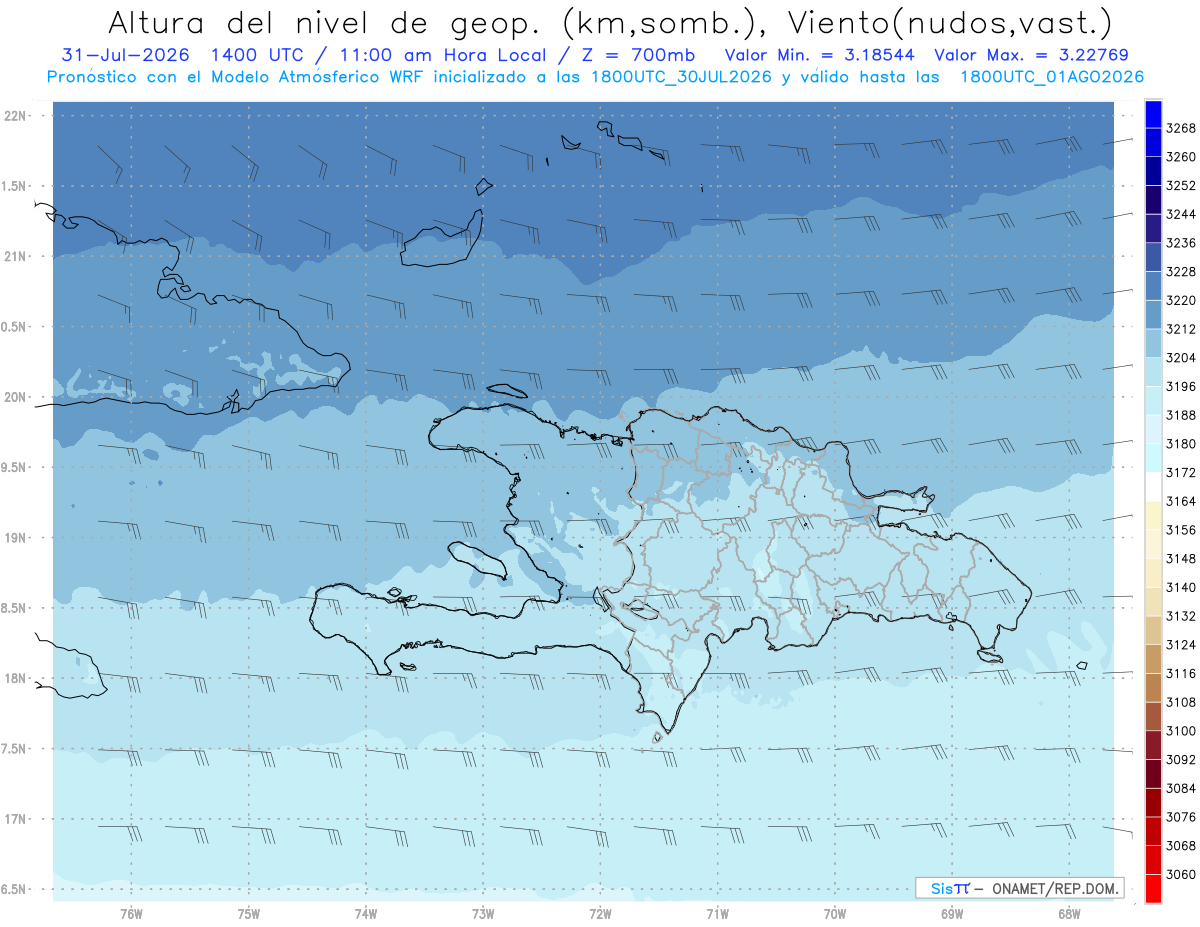
Task: Click the 20N latitude axis label
Action: [x=17, y=397]
